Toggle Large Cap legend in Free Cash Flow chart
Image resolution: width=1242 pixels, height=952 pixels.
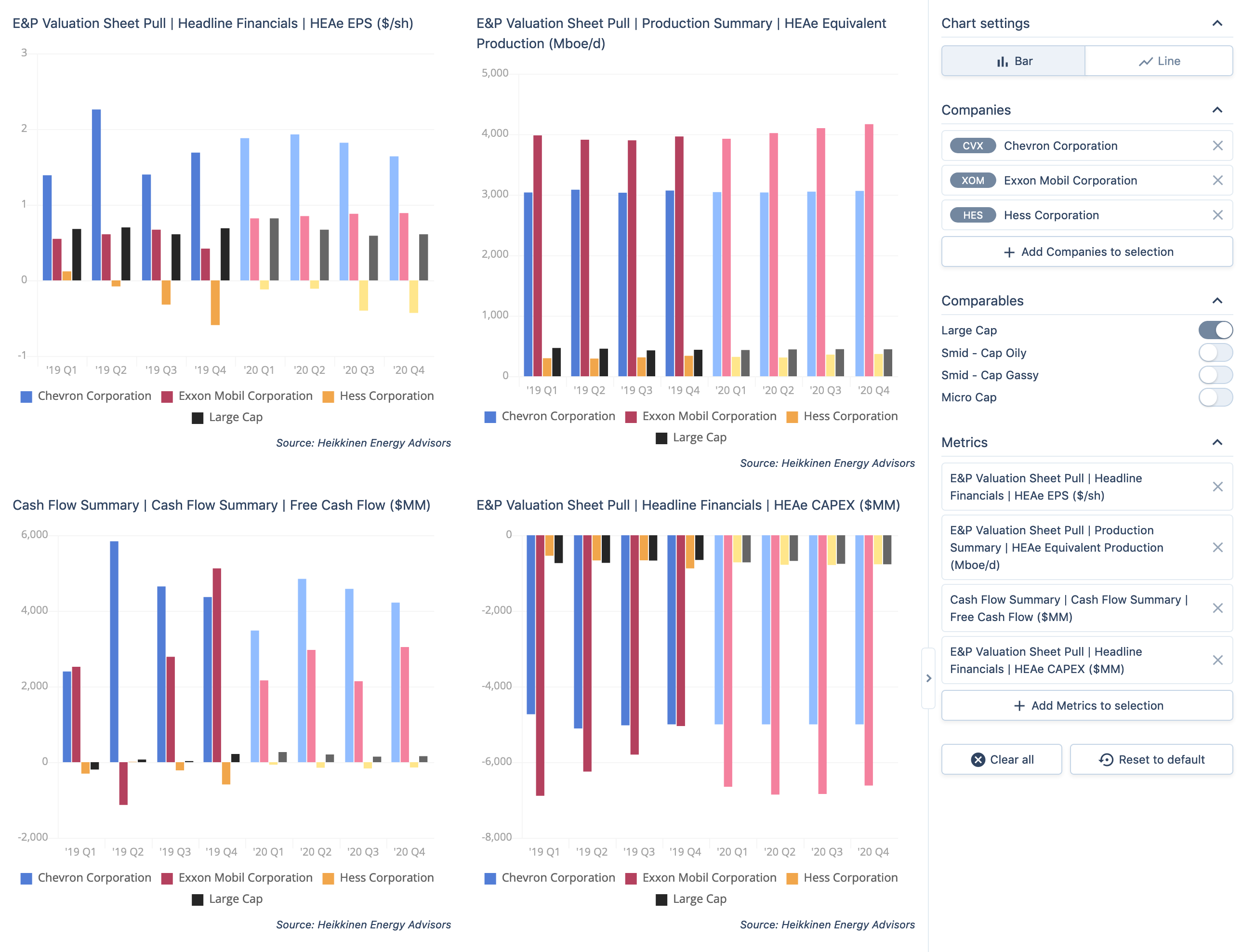(x=227, y=899)
